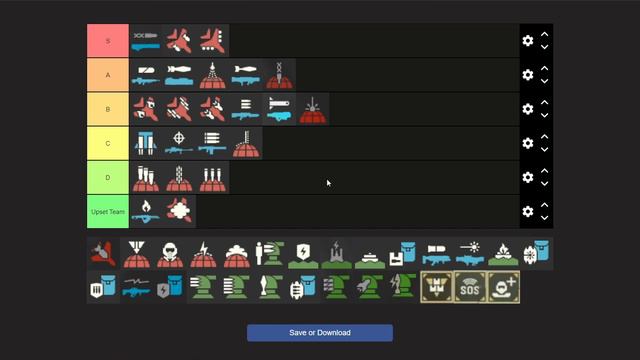Pick the orbital railcannon globe icon in A tier
This screenshot has width=640, height=360.
coord(280,75)
